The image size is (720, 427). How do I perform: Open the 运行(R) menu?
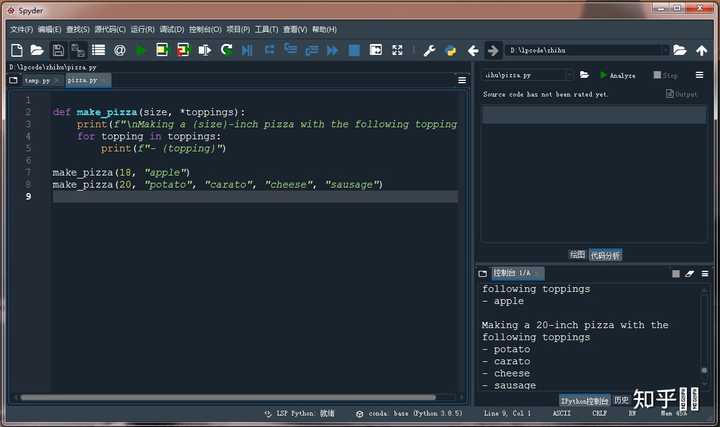point(142,29)
